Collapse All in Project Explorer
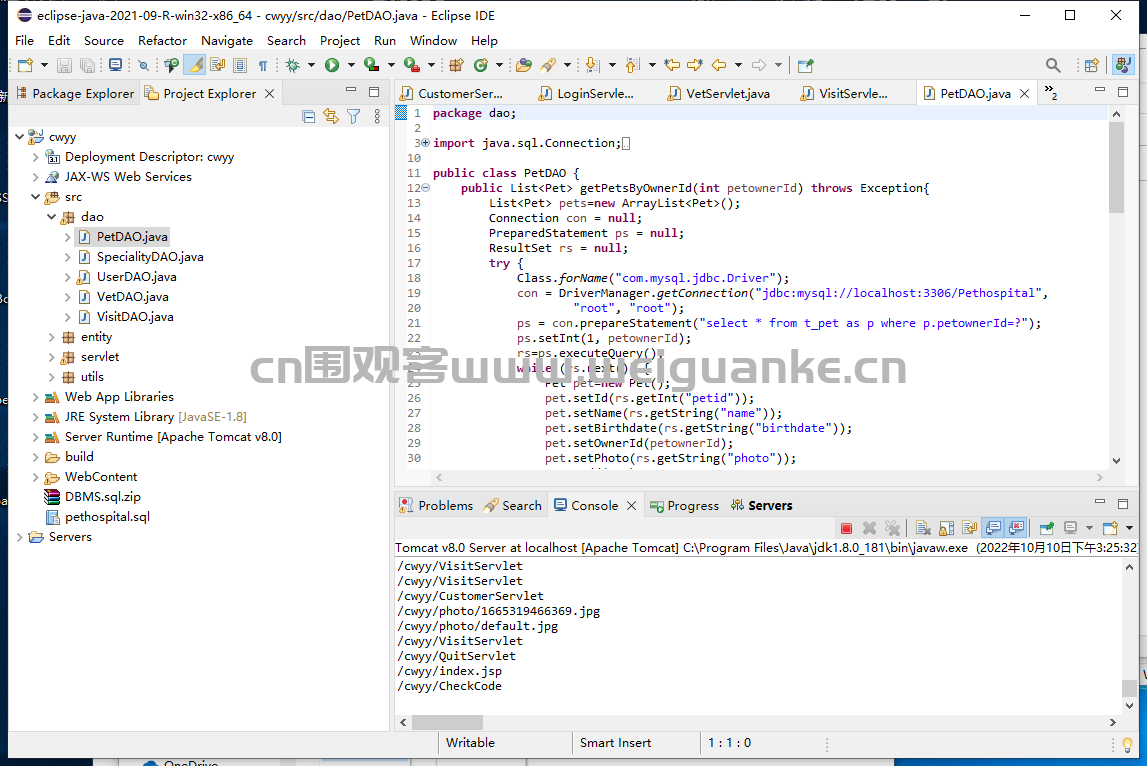 click(309, 116)
